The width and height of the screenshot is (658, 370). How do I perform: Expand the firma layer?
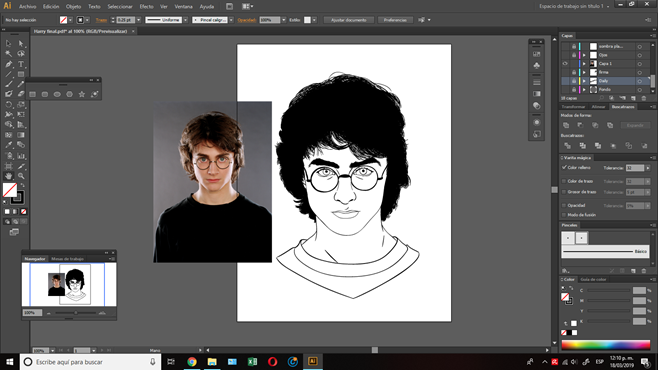(584, 72)
